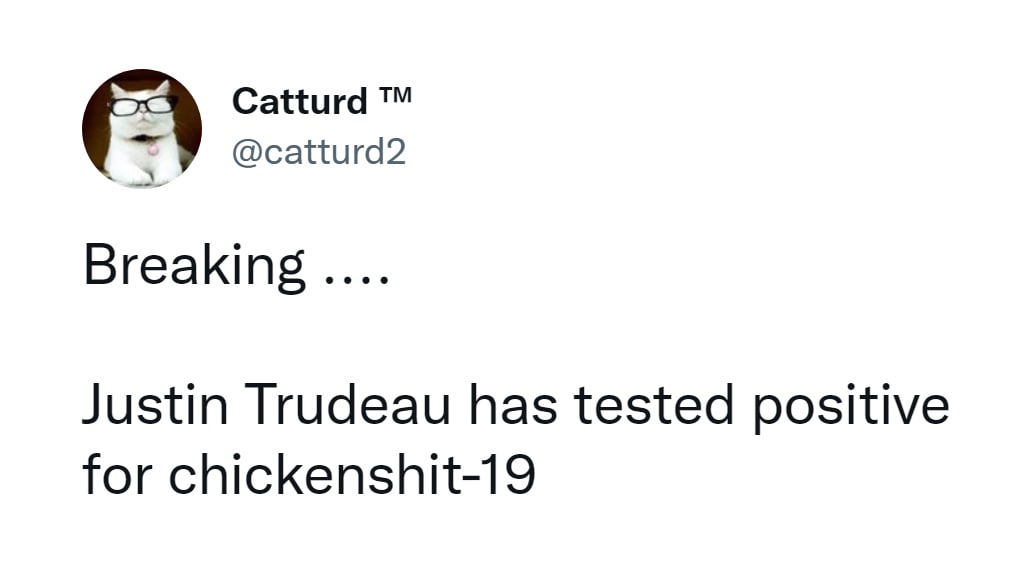Click the word "Justin" in tweet
Screen dimensions: 1033x574
click(x=155, y=405)
